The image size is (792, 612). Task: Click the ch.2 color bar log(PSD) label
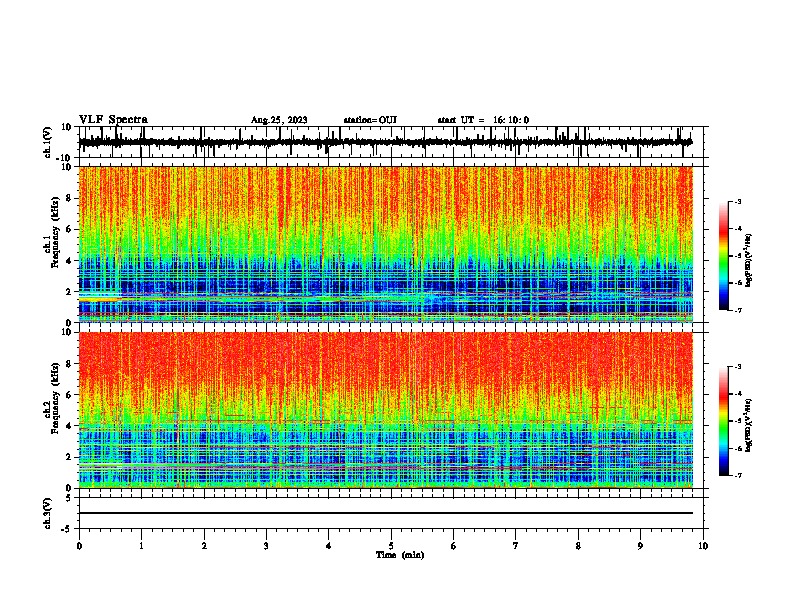click(749, 425)
